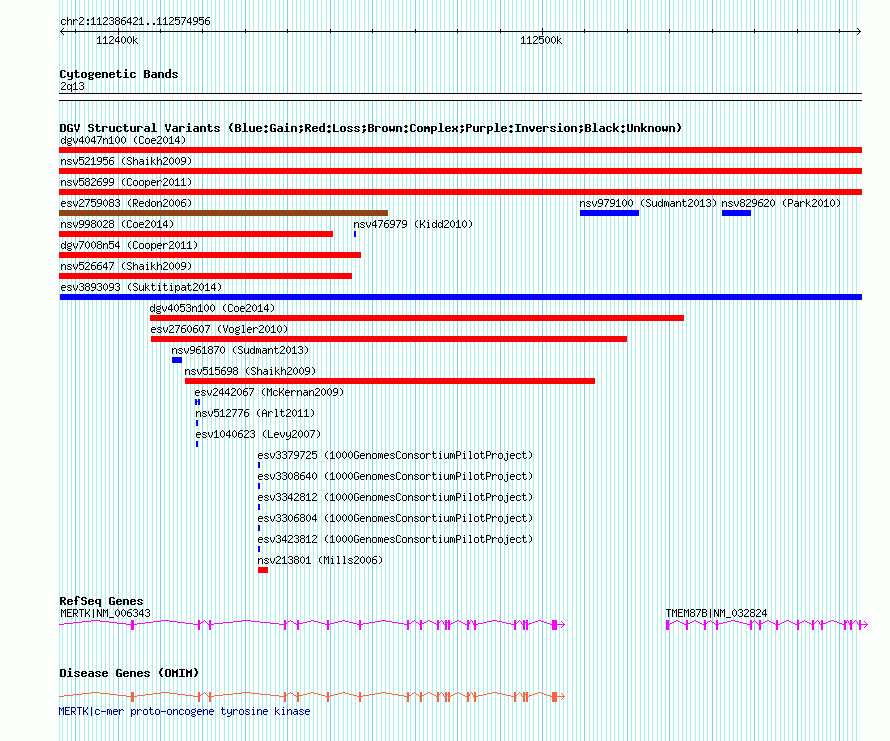Click the esv3379725 1000Genomes variant label
Screen dimensions: 890x741
[x=395, y=455]
